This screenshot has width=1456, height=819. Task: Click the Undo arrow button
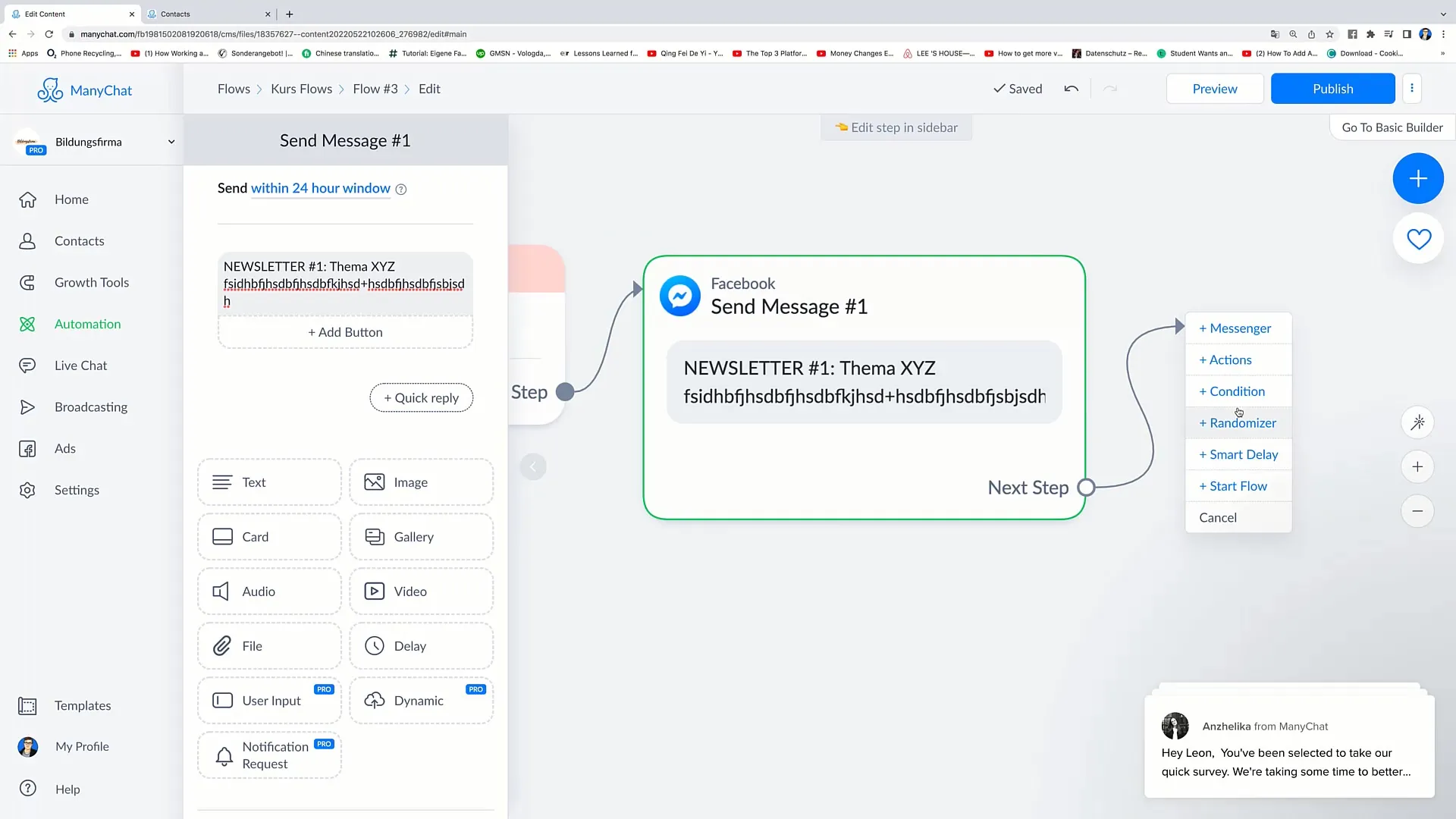[1071, 89]
